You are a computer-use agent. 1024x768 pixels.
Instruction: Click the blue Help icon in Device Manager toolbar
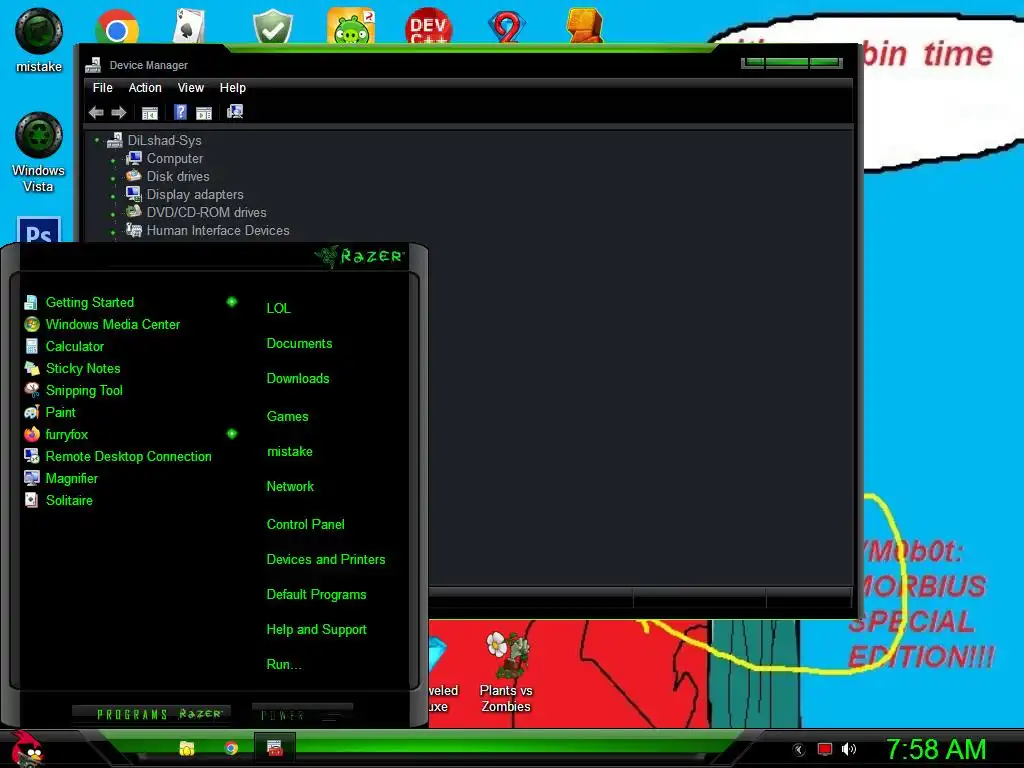click(x=180, y=112)
